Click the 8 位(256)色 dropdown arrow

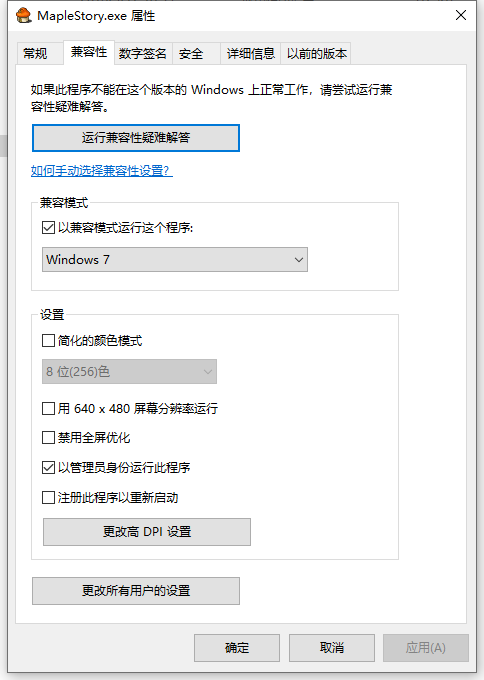click(208, 372)
